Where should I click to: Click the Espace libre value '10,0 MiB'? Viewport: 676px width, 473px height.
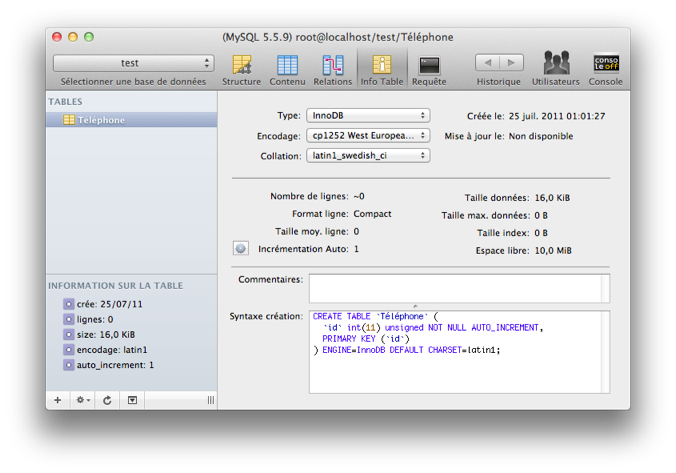click(553, 251)
